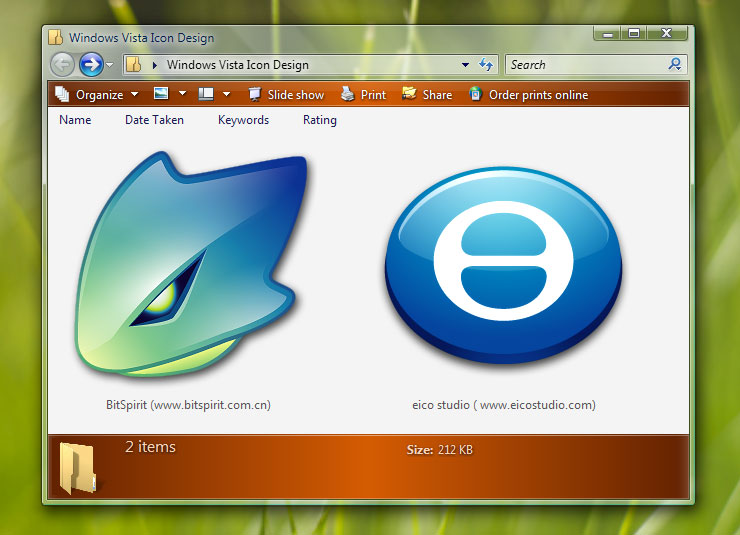740x535 pixels.
Task: Click the eico studio ( www.eicostudio.com) file name
Action: (504, 405)
